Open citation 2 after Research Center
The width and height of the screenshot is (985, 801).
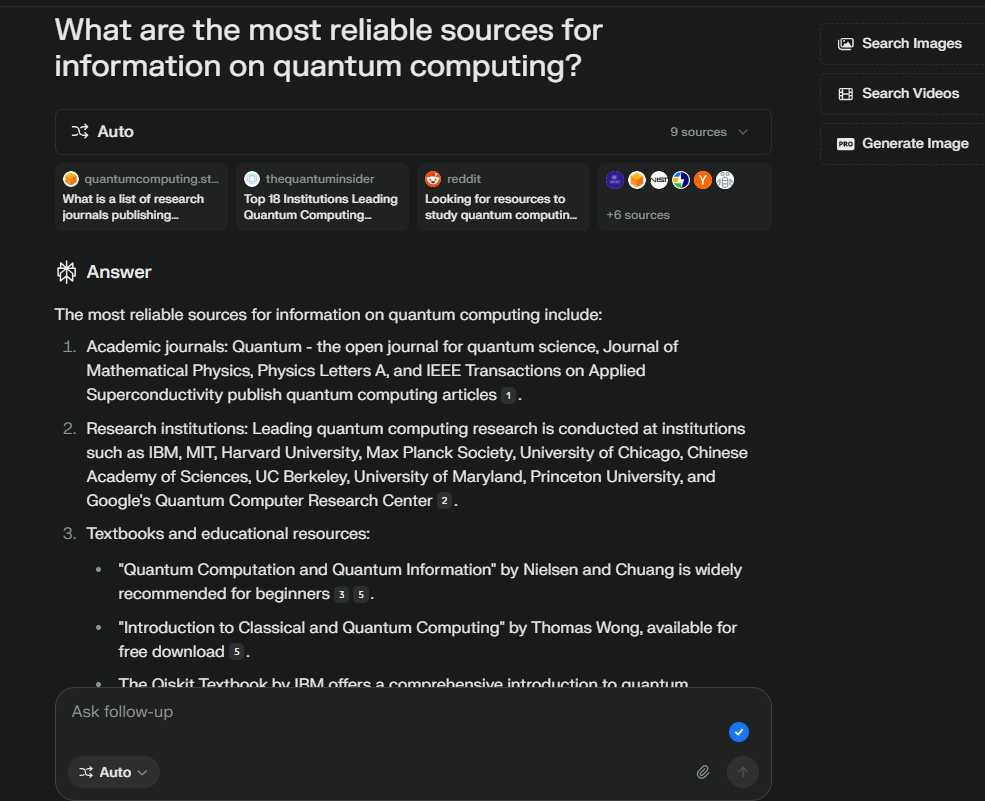tap(444, 501)
